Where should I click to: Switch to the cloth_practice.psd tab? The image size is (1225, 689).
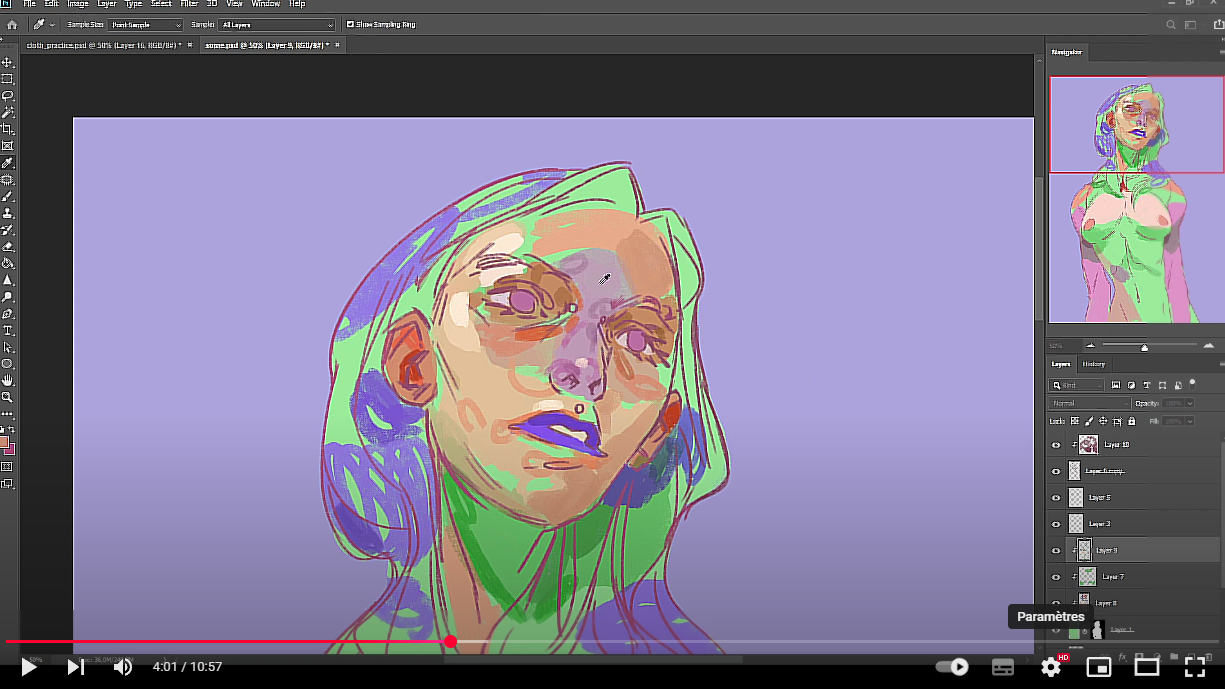point(105,45)
